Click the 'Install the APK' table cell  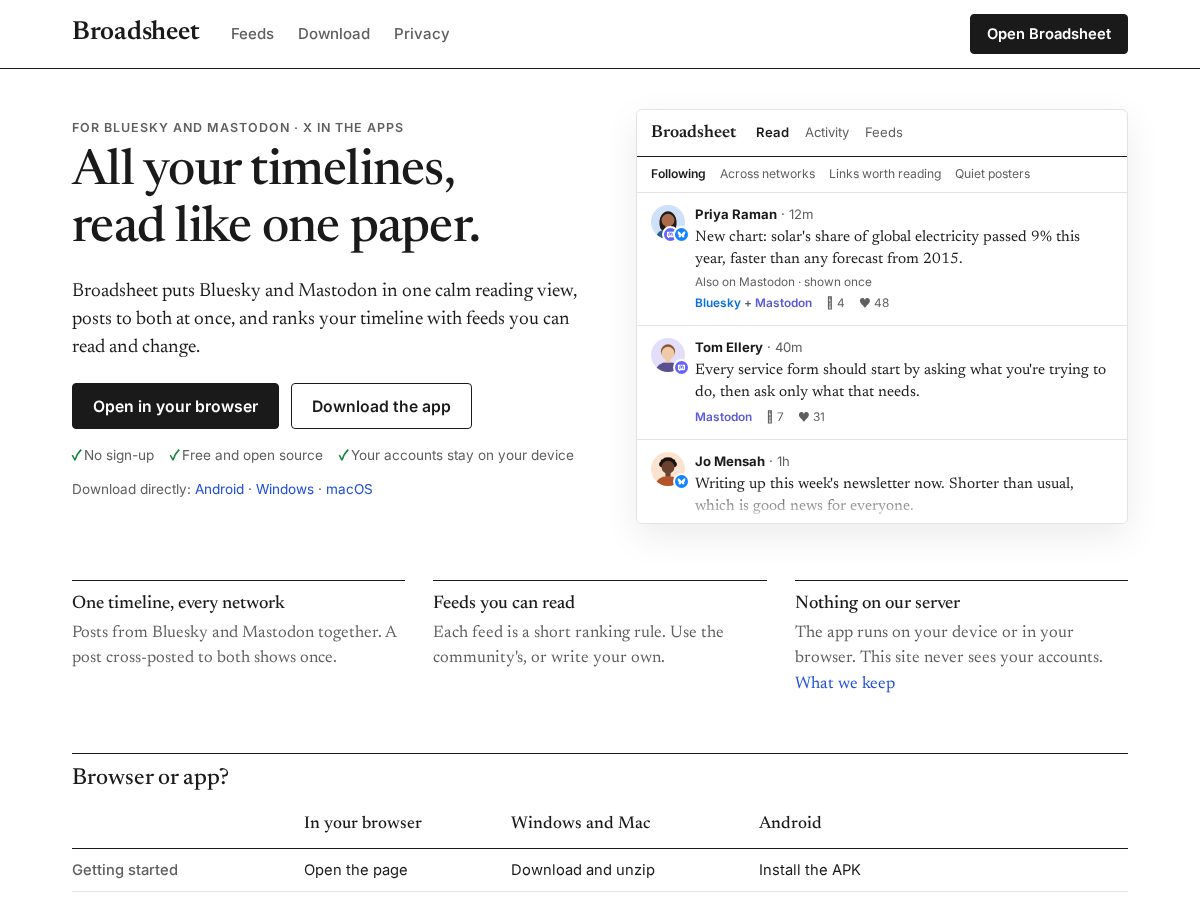[x=810, y=870]
